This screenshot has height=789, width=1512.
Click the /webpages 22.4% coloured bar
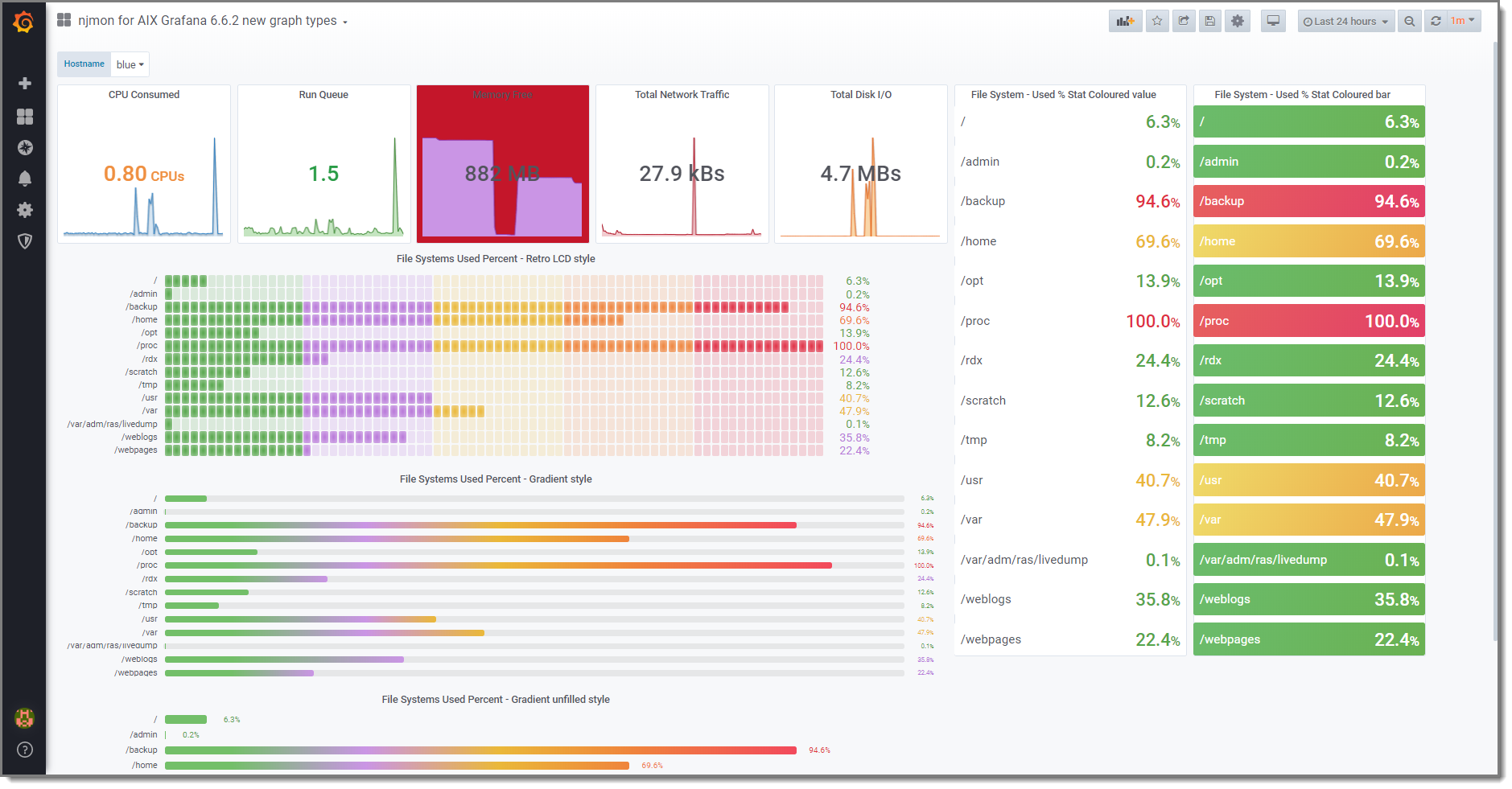(x=1309, y=639)
